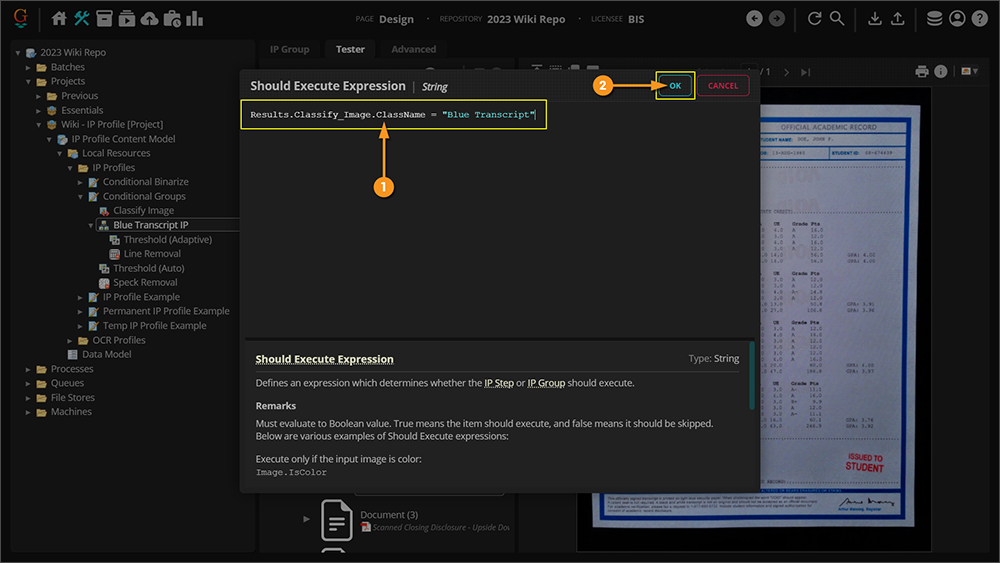Expand the Batches folder
The height and width of the screenshot is (563, 1000).
(28, 67)
